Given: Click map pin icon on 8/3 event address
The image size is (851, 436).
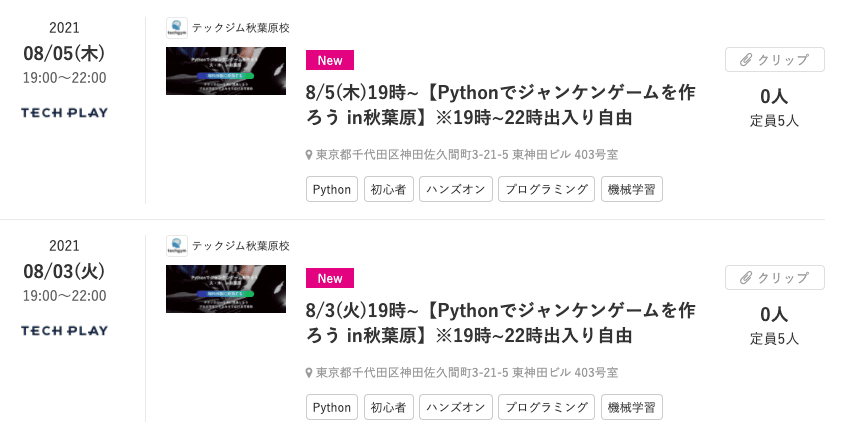Looking at the screenshot, I should click(x=309, y=373).
